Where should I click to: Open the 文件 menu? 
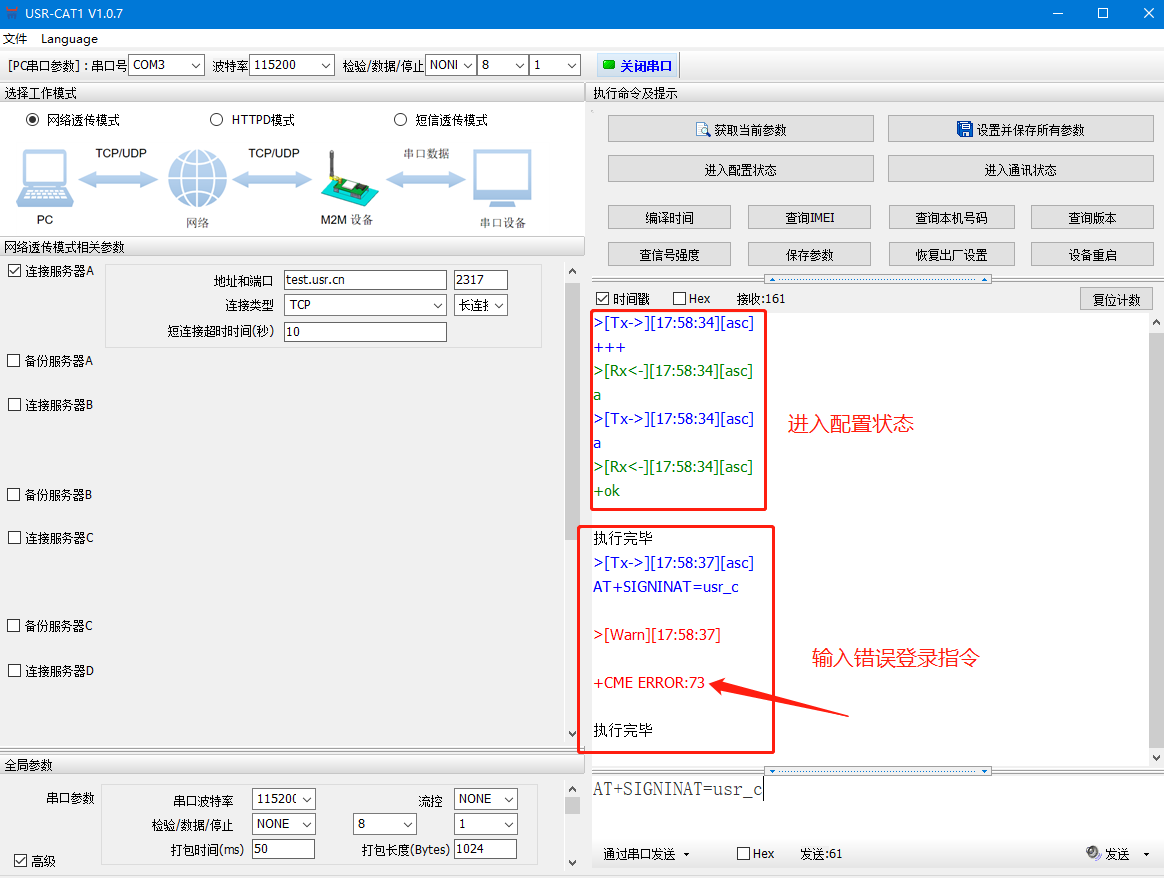(14, 39)
